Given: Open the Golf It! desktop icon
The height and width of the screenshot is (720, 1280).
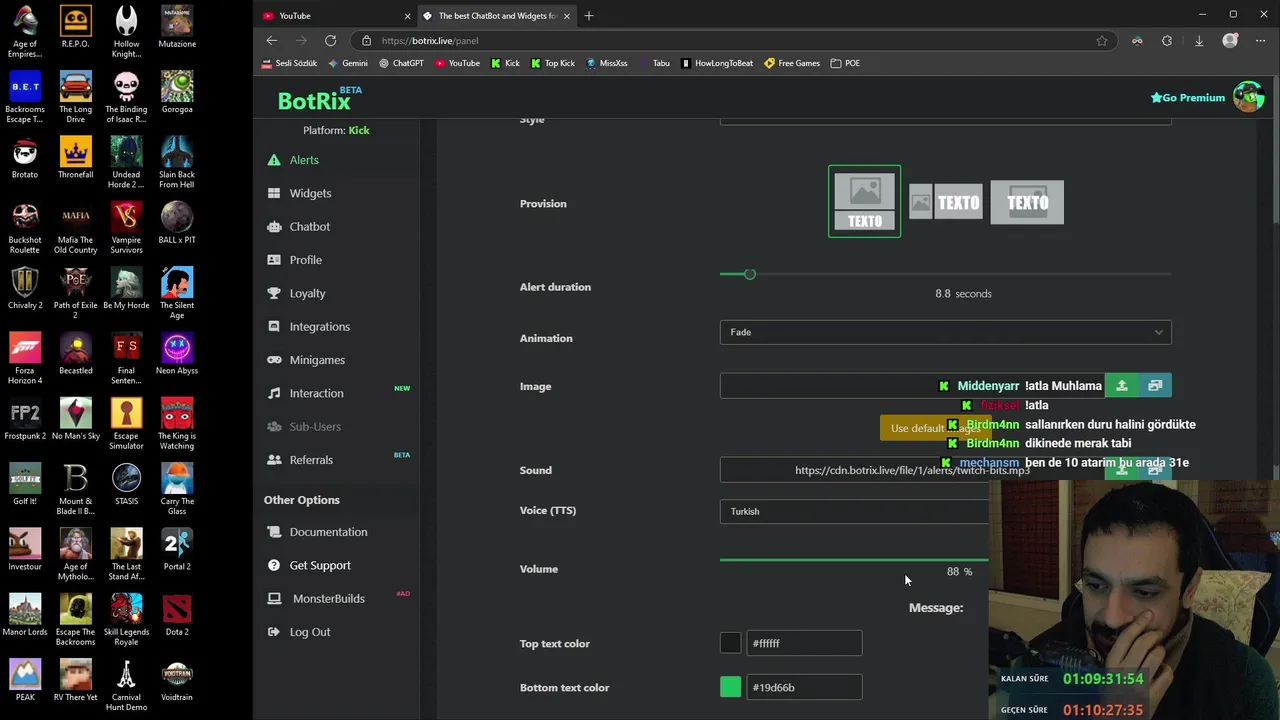Looking at the screenshot, I should pos(25,485).
